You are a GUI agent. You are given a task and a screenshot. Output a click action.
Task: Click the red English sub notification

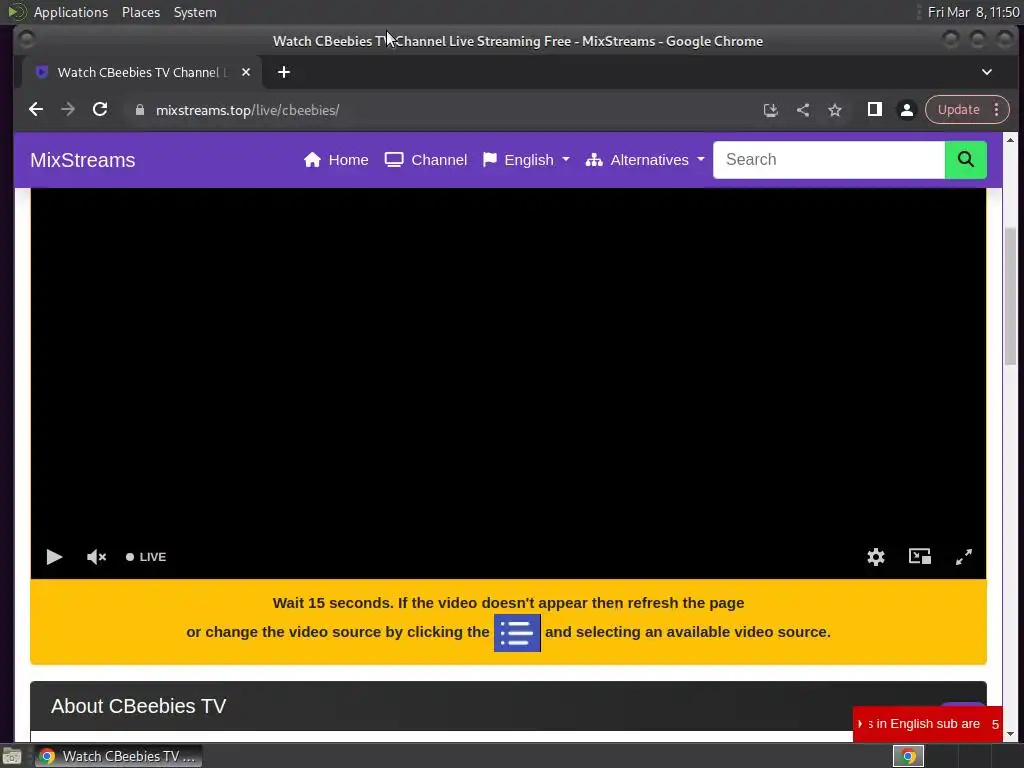927,724
